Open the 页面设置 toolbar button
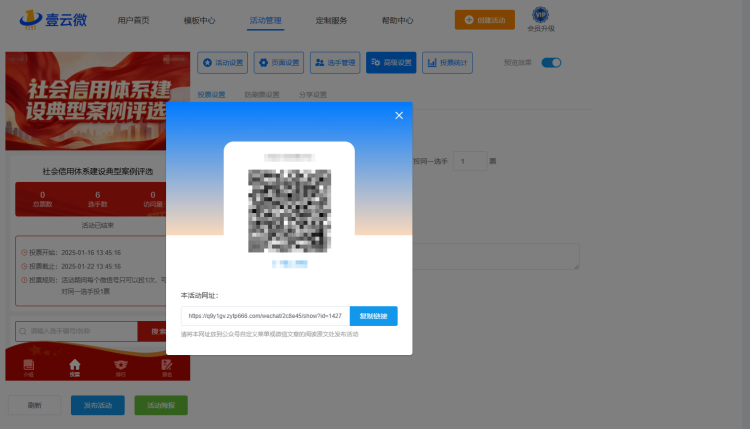This screenshot has width=750, height=429. tap(279, 63)
